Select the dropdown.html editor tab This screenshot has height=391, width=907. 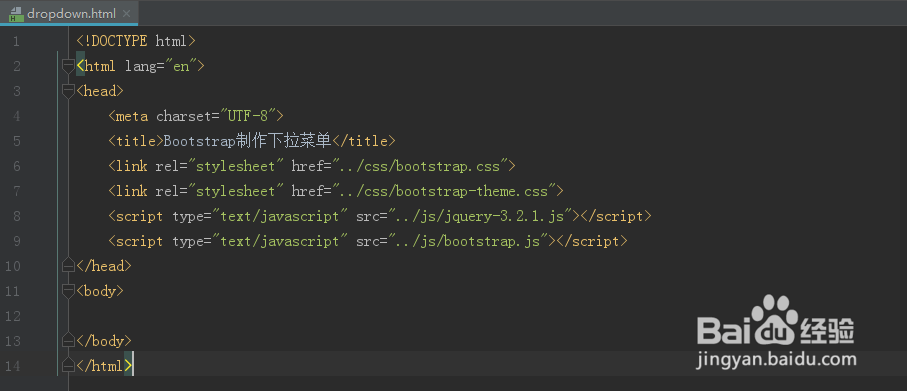69,13
